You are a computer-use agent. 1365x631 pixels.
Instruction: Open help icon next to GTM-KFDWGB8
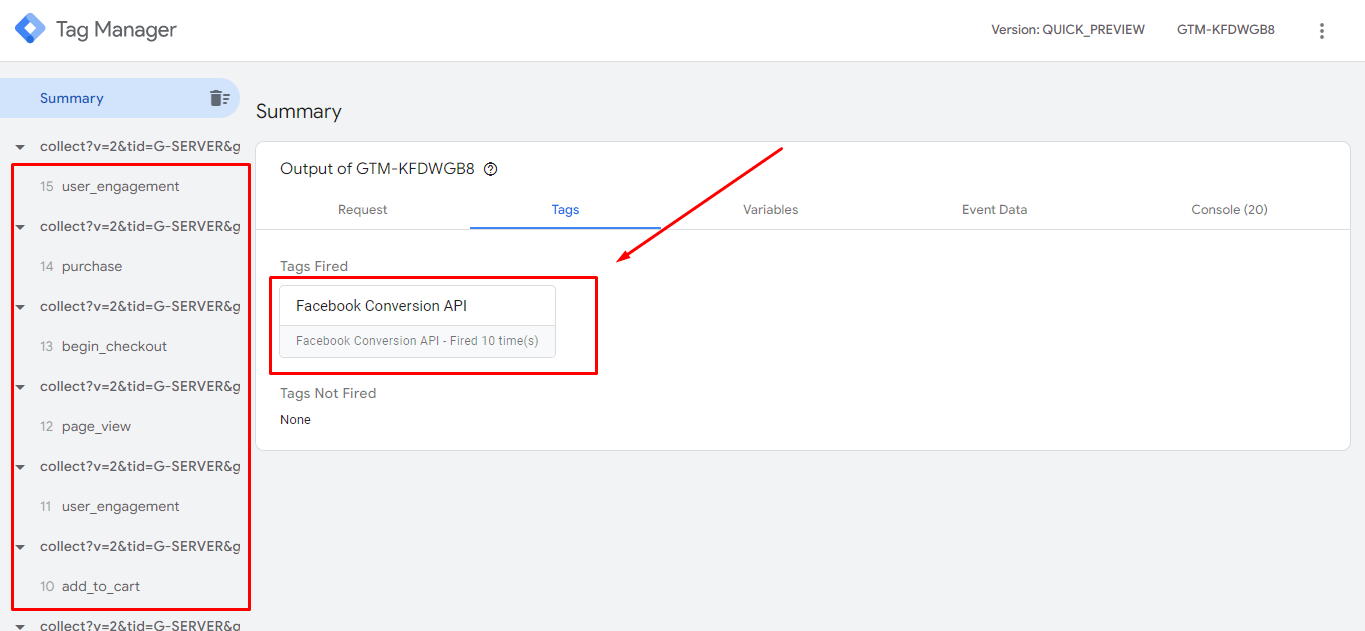pos(490,169)
